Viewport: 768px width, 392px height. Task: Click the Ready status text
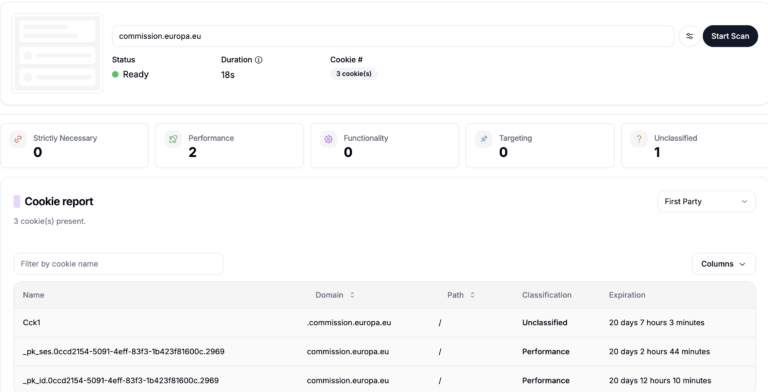(136, 74)
